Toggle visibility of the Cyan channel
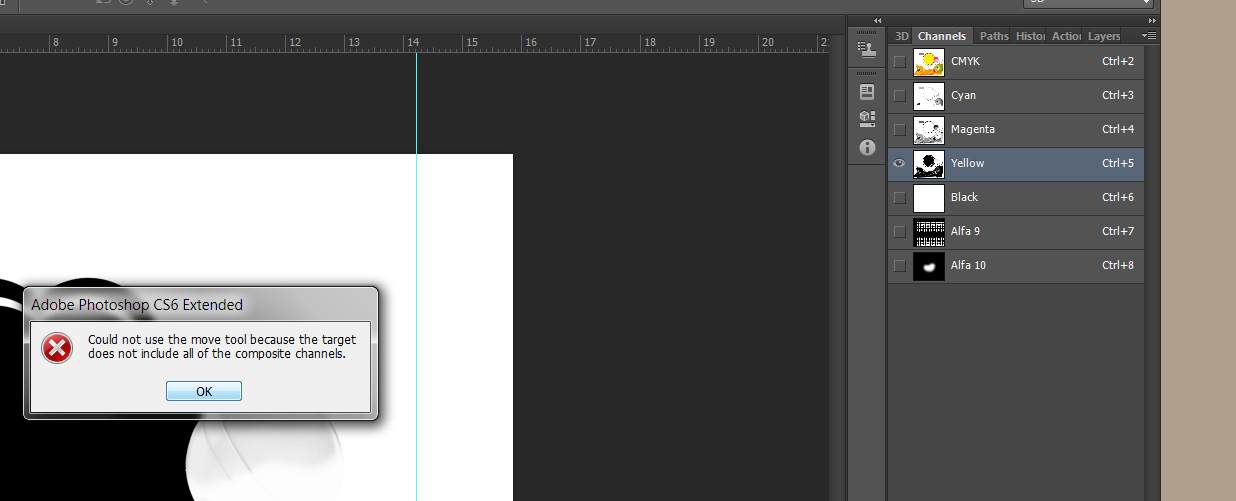The height and width of the screenshot is (501, 1236). (x=899, y=96)
